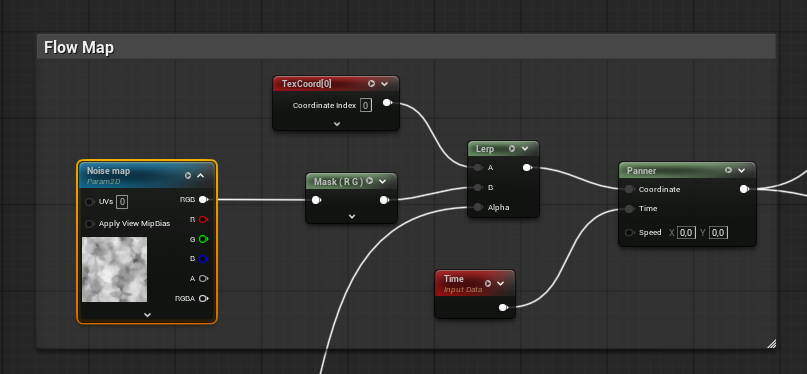Click the Noise map UVs input pin

click(x=90, y=202)
